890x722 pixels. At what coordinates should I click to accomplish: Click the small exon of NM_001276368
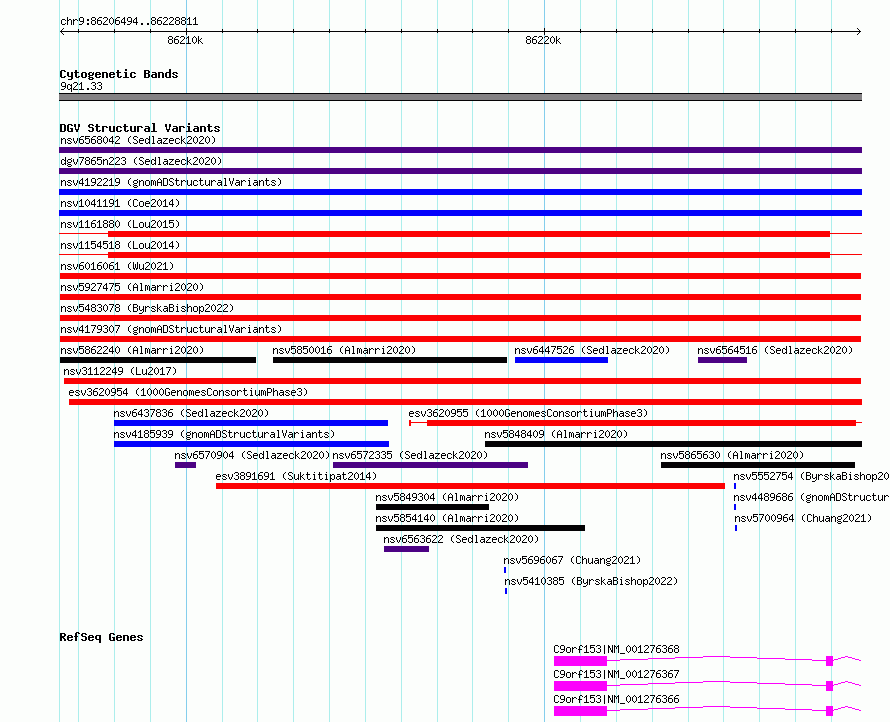(x=829, y=661)
